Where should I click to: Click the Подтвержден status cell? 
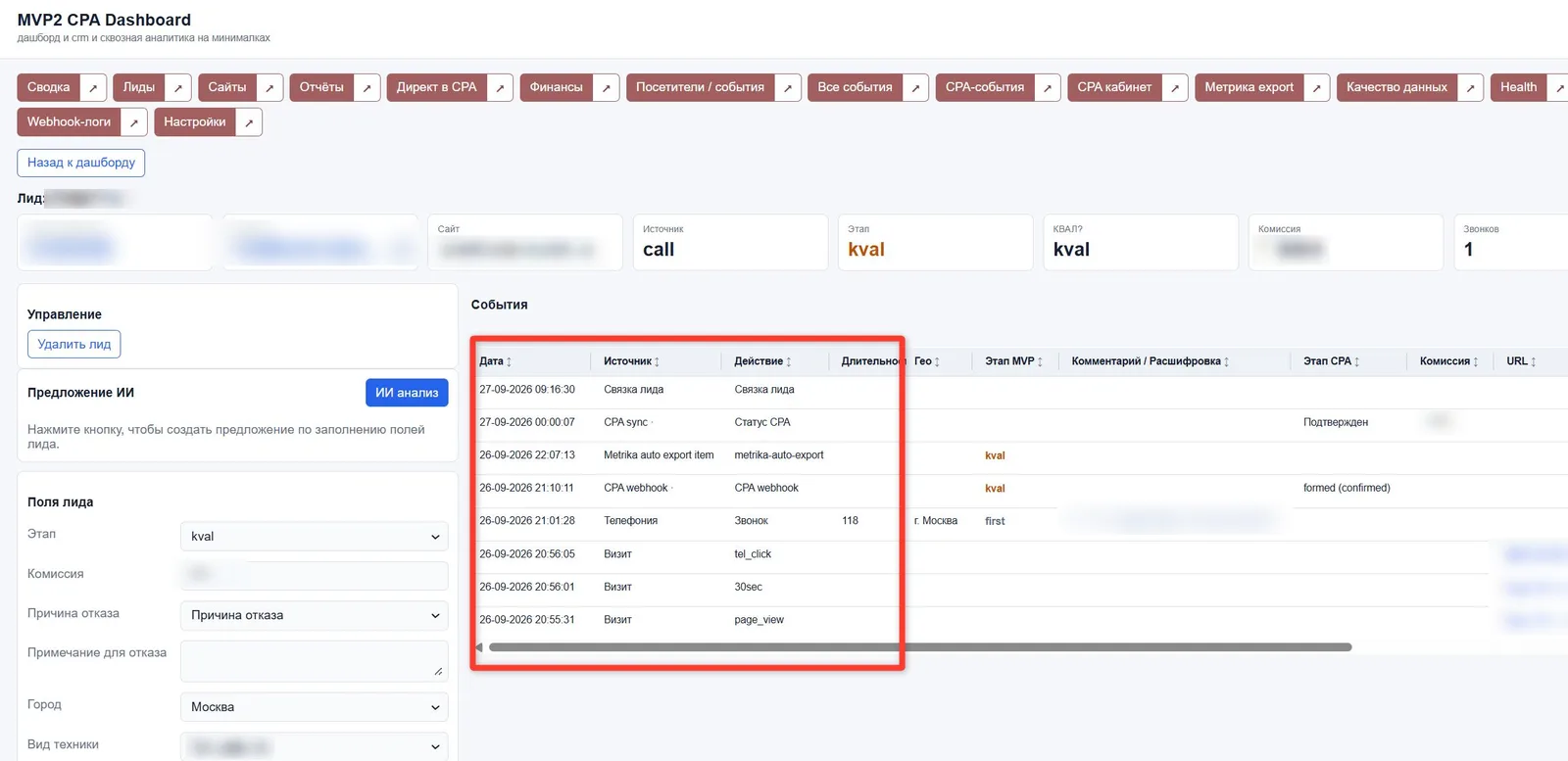click(x=1336, y=422)
